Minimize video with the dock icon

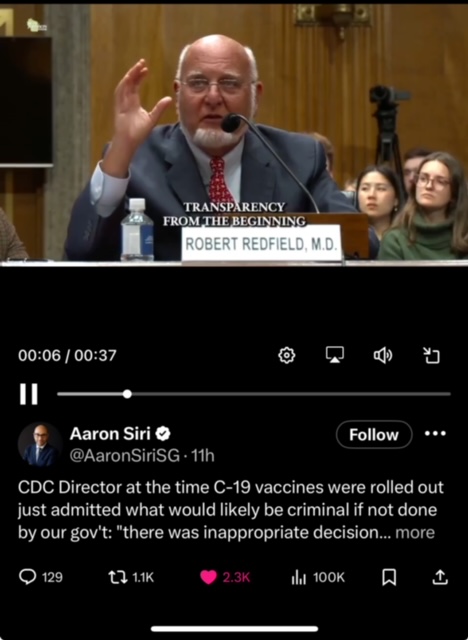(431, 356)
